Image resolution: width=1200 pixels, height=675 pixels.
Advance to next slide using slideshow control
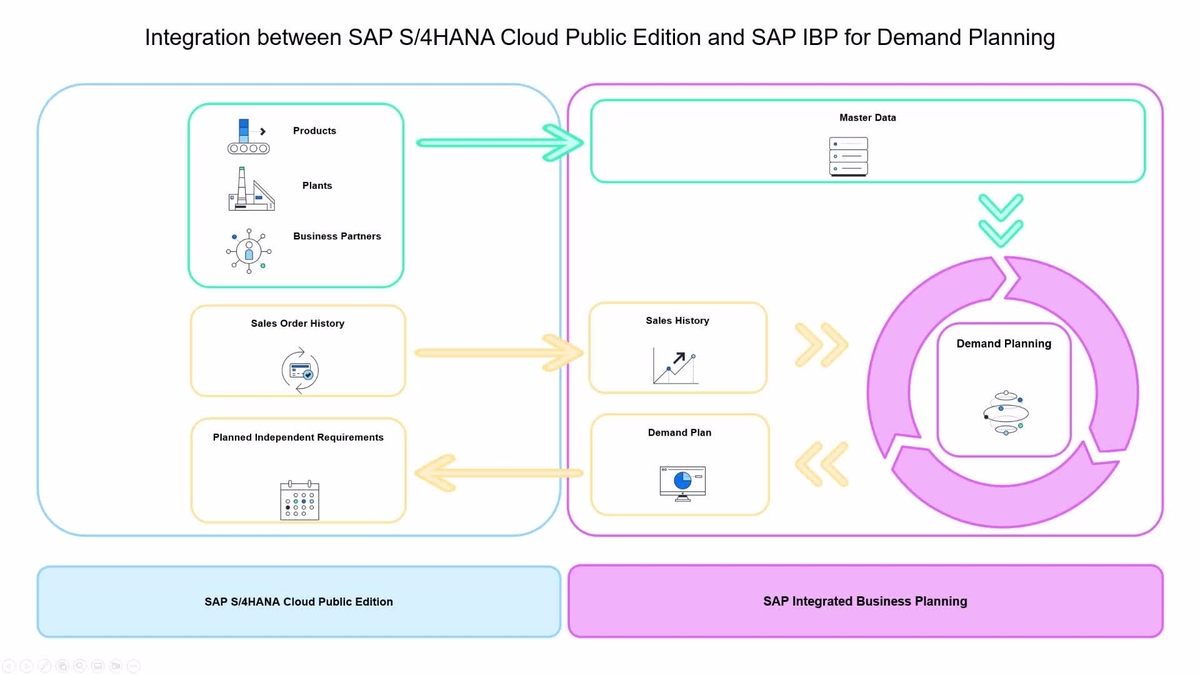27,666
